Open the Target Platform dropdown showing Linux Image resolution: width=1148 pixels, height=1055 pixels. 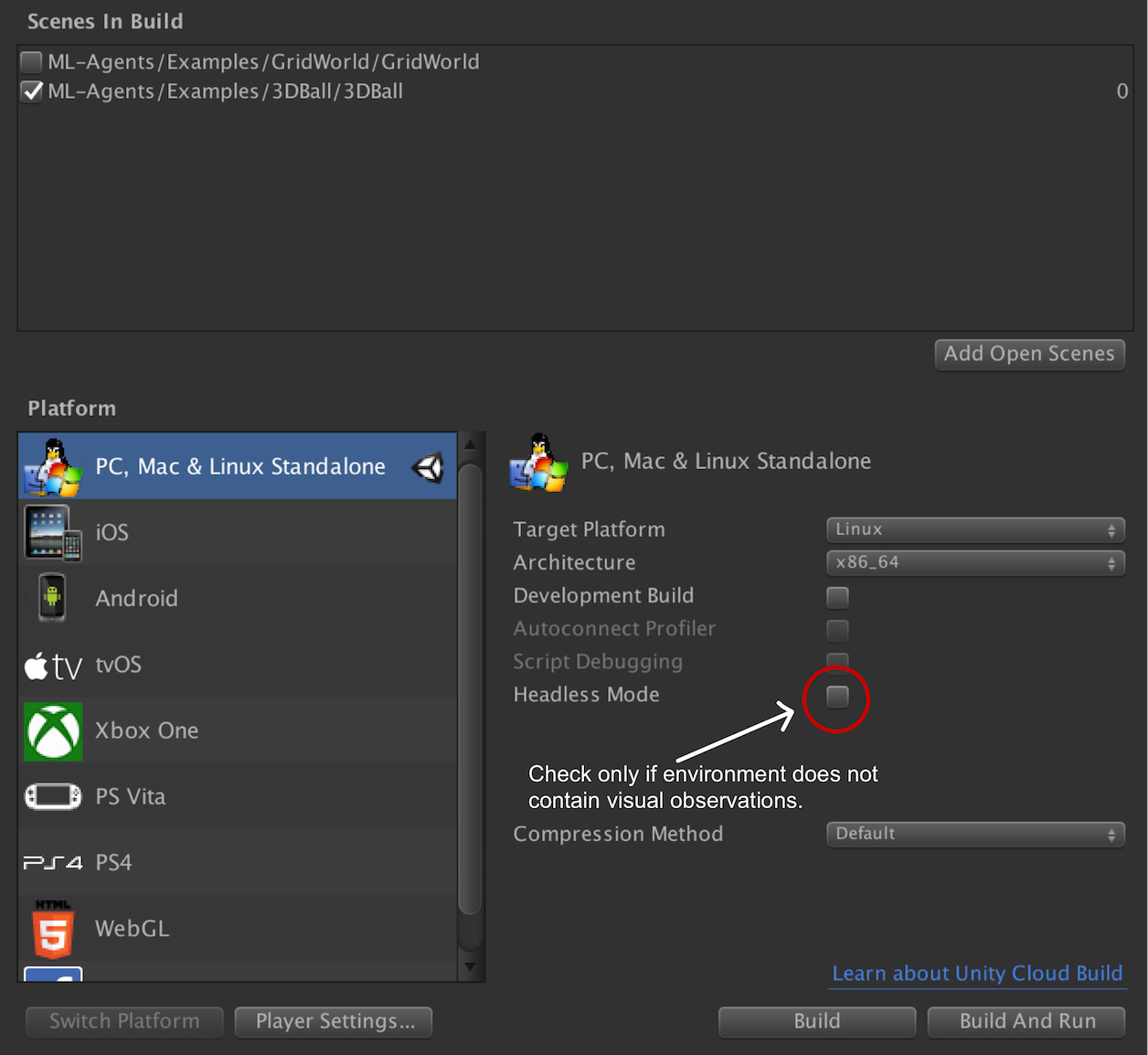click(x=975, y=529)
